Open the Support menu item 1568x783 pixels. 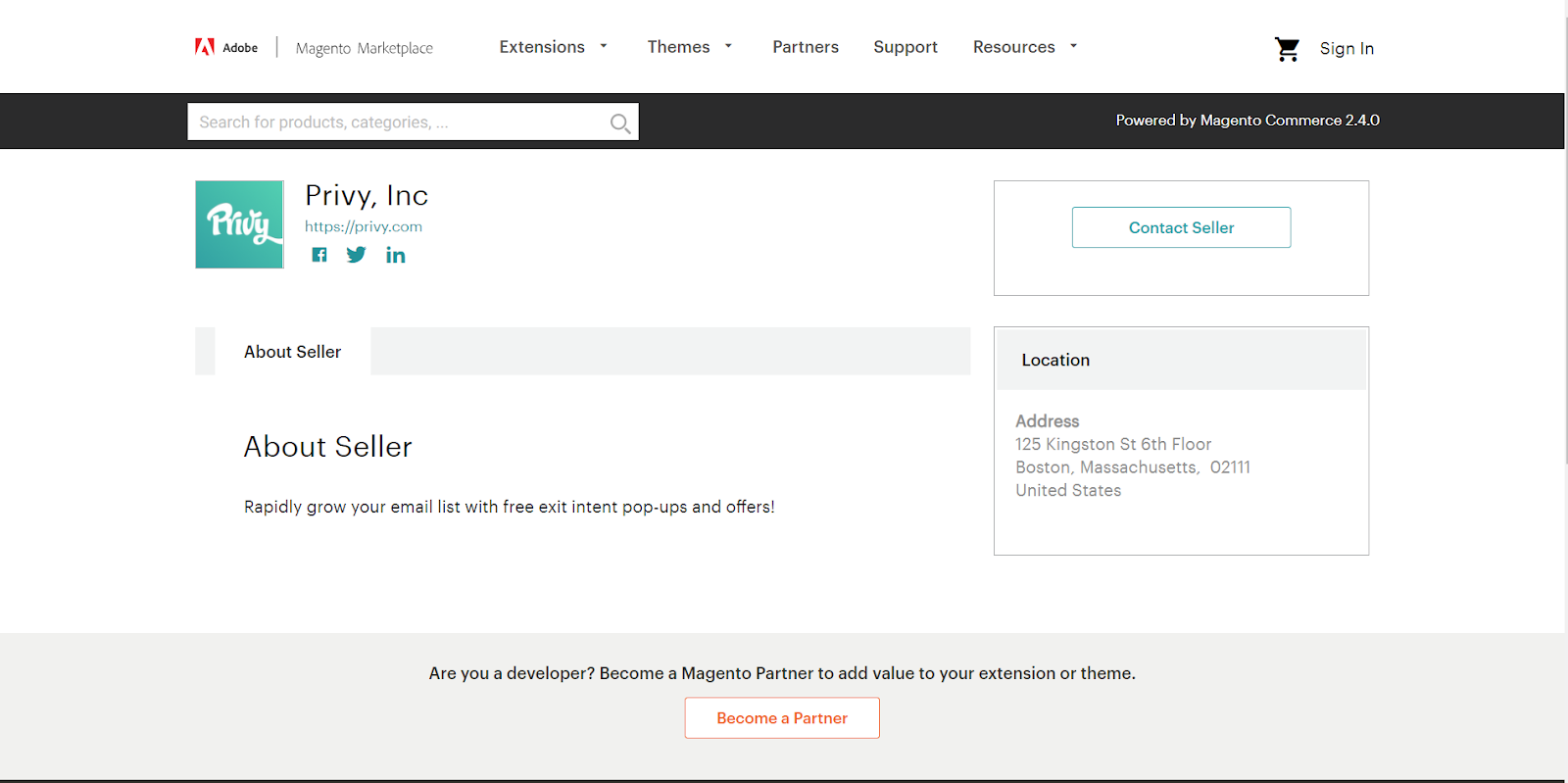906,47
